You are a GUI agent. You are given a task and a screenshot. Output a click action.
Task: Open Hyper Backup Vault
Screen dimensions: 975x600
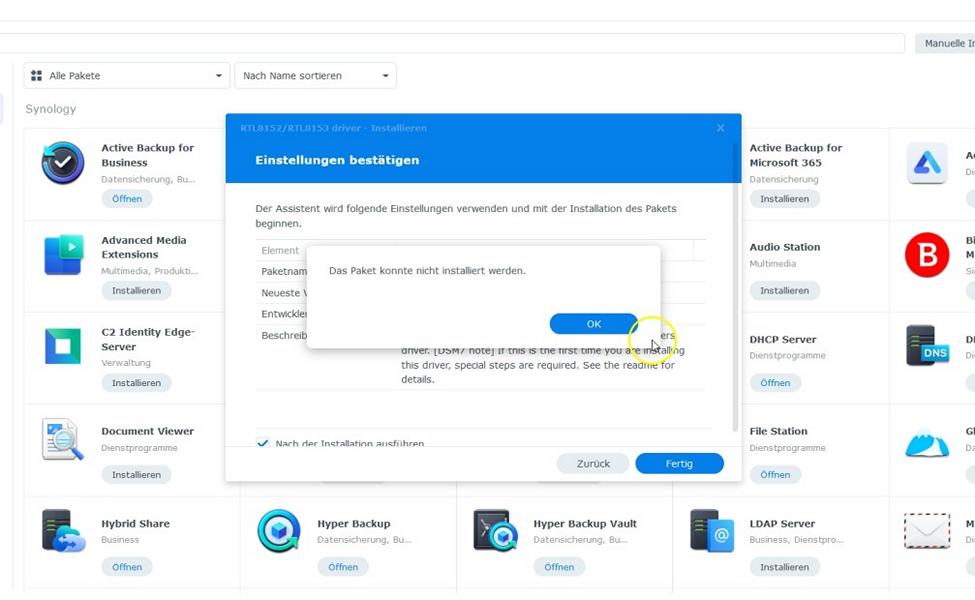(x=559, y=566)
